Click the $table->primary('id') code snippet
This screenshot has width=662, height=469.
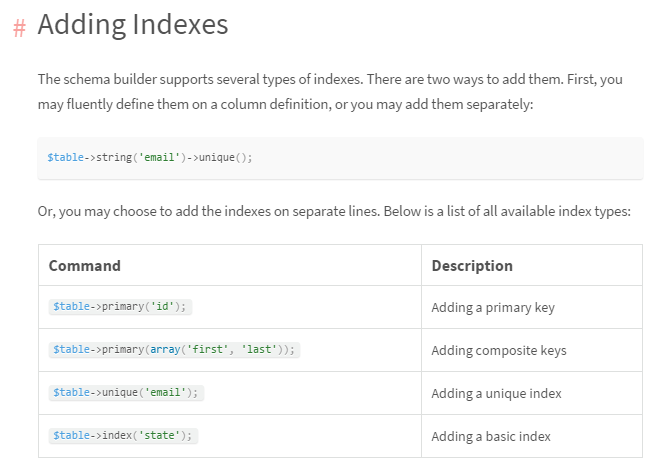(120, 307)
